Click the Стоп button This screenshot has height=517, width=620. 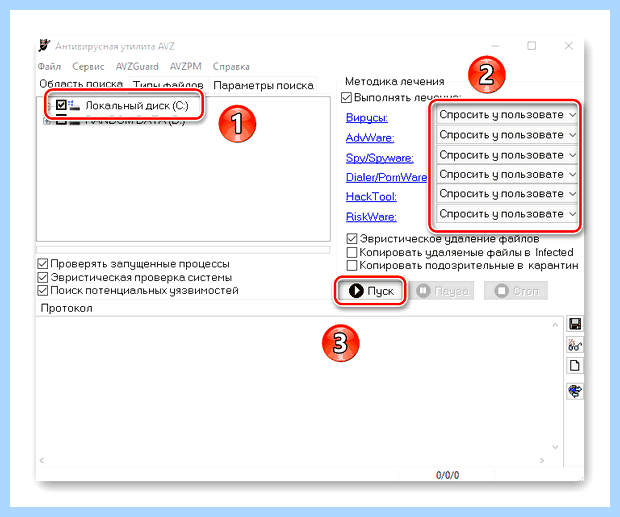(516, 291)
